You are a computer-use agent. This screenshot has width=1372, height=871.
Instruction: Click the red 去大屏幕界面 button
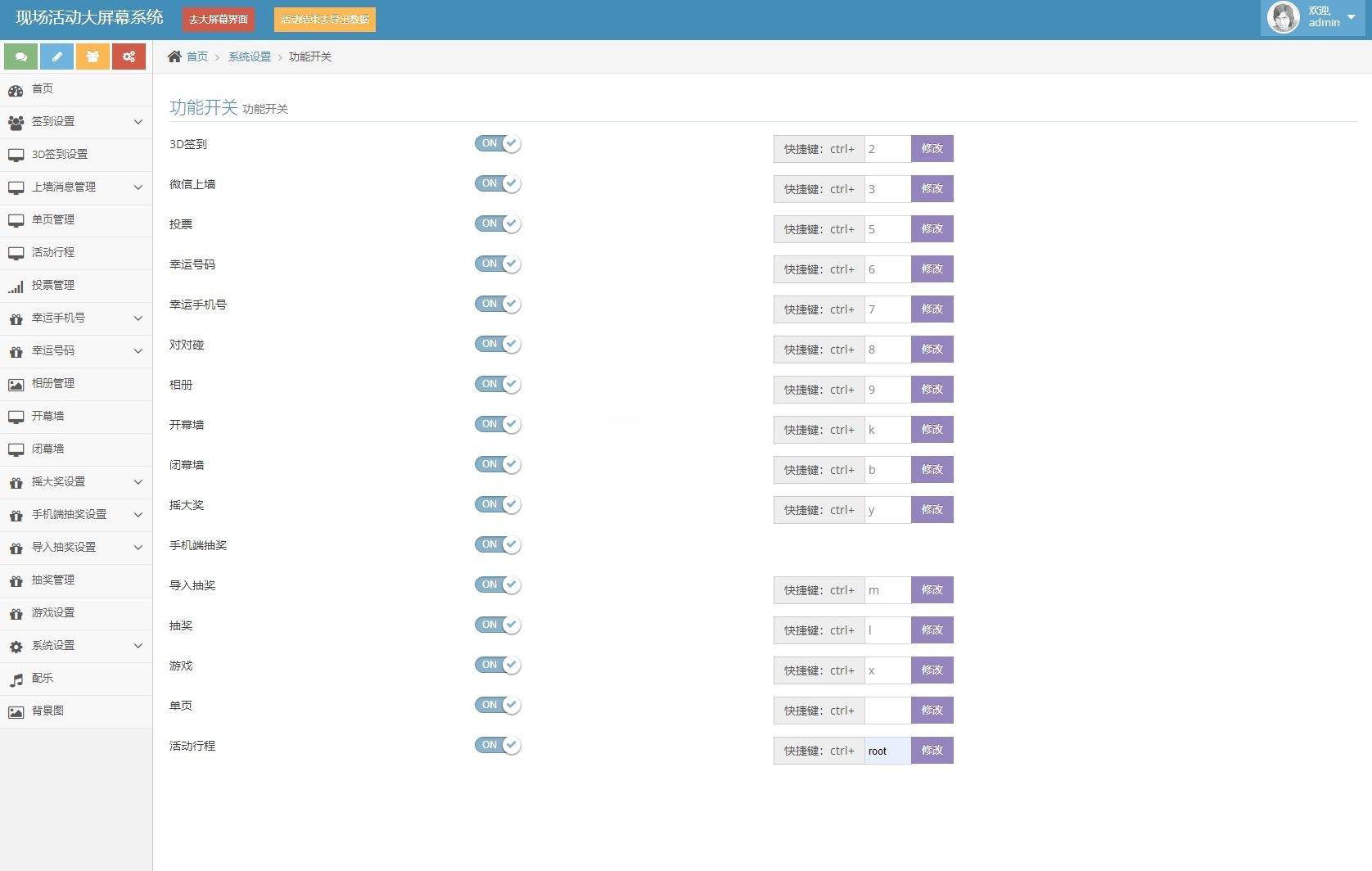point(219,20)
